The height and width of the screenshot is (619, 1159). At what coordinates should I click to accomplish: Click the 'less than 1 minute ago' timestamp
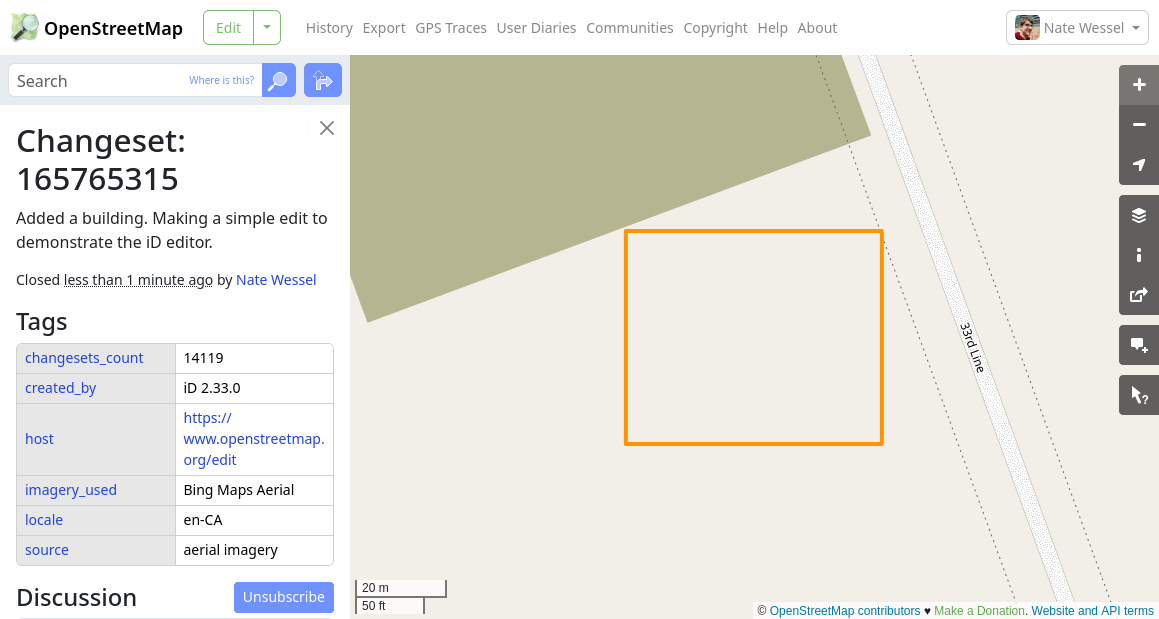tap(138, 280)
